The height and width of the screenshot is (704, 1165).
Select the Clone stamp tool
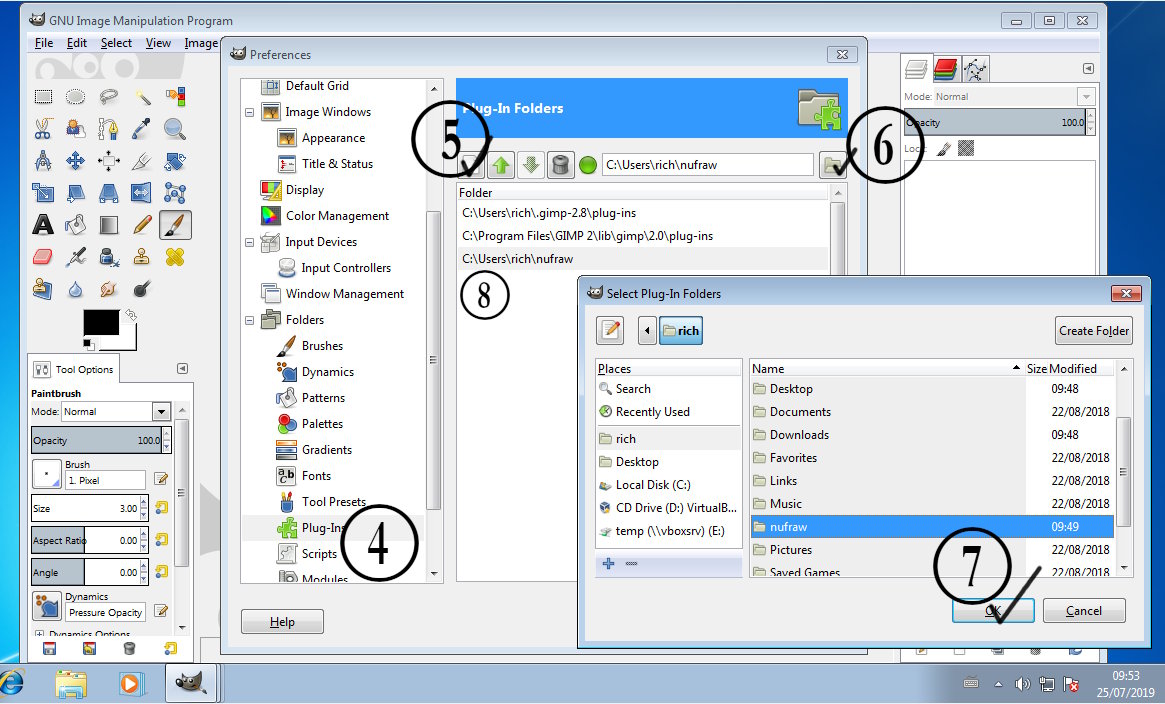142,257
